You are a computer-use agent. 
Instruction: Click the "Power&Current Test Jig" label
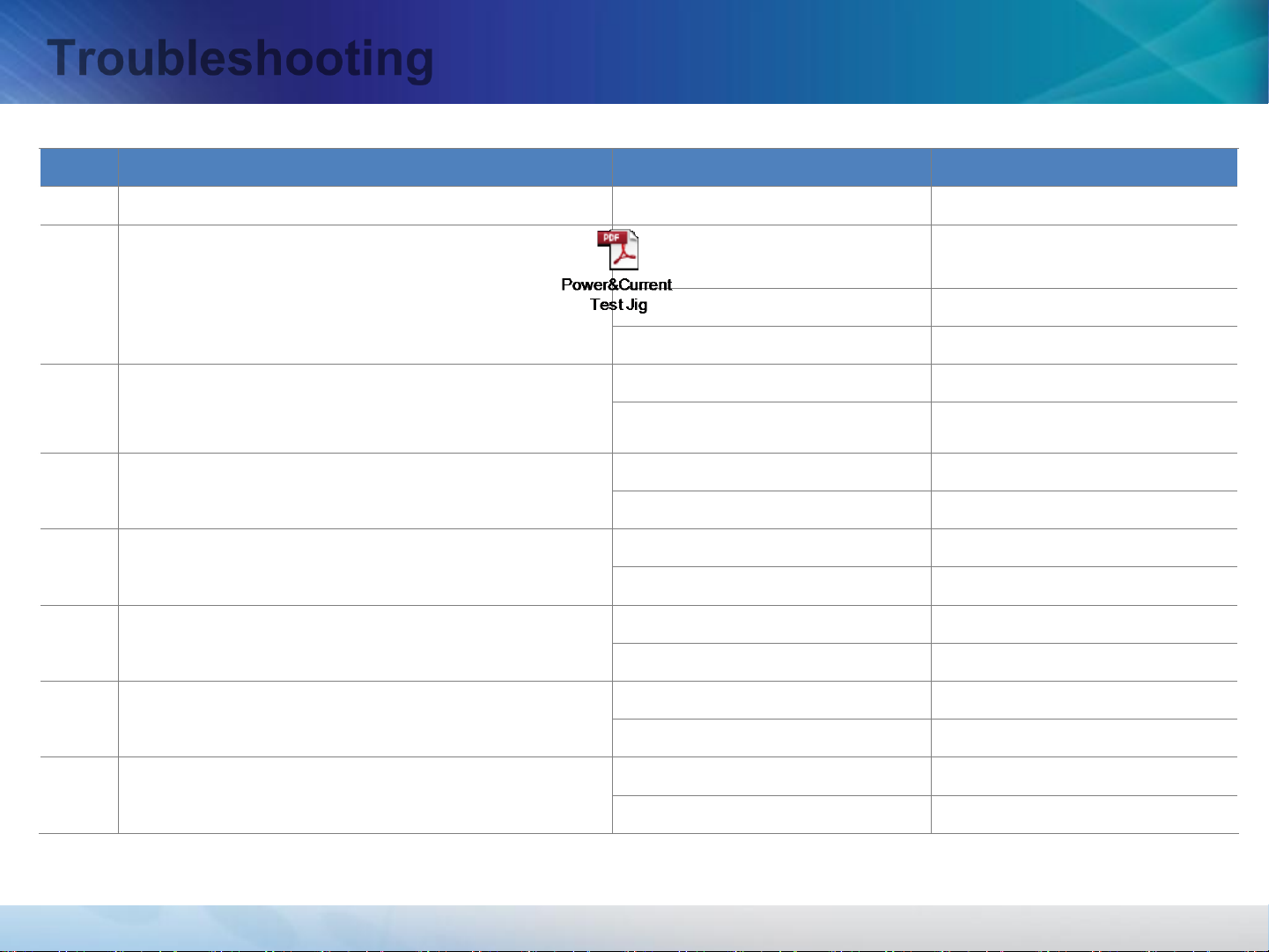tap(616, 294)
